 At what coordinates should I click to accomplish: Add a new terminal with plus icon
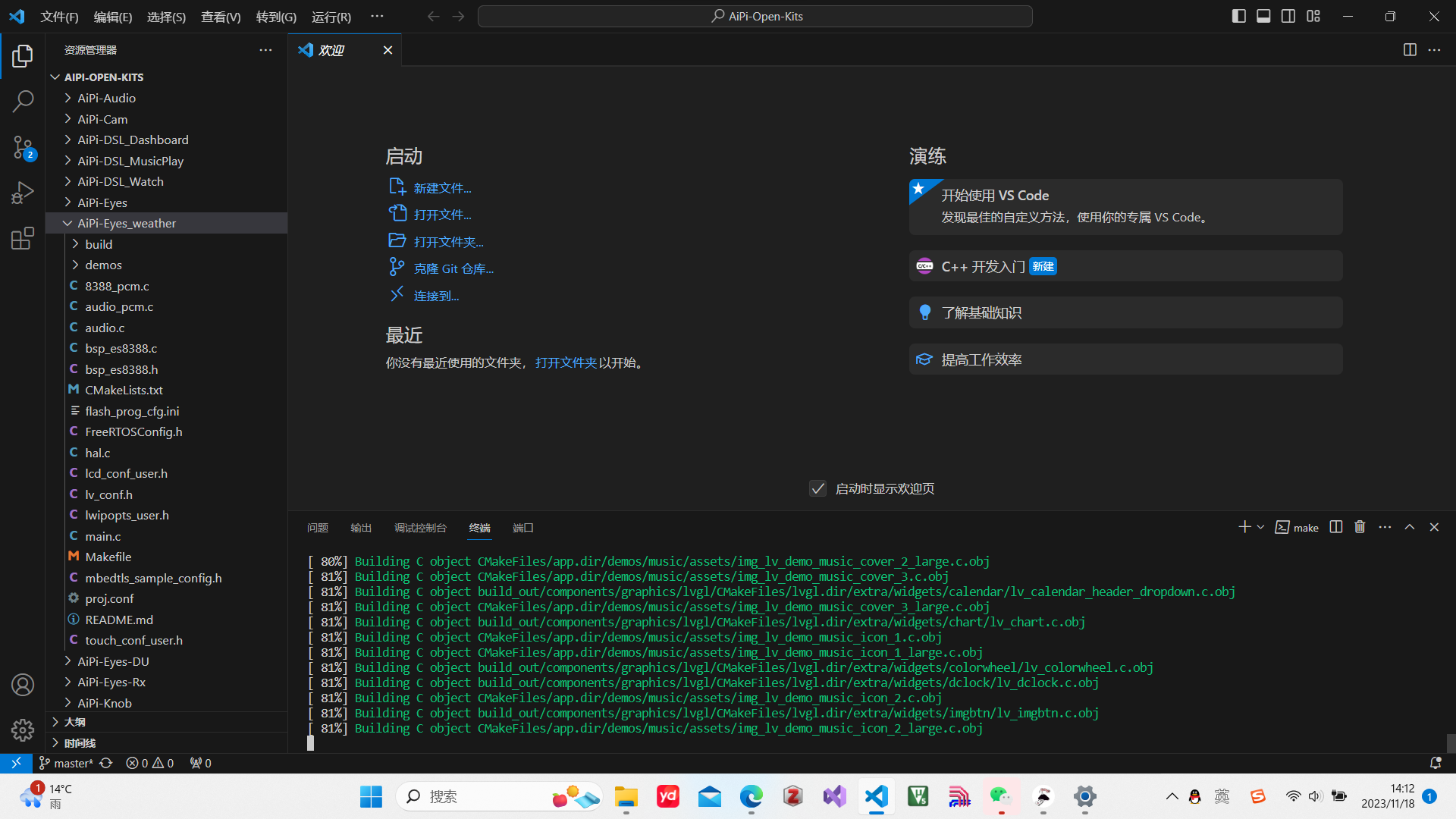[x=1244, y=527]
